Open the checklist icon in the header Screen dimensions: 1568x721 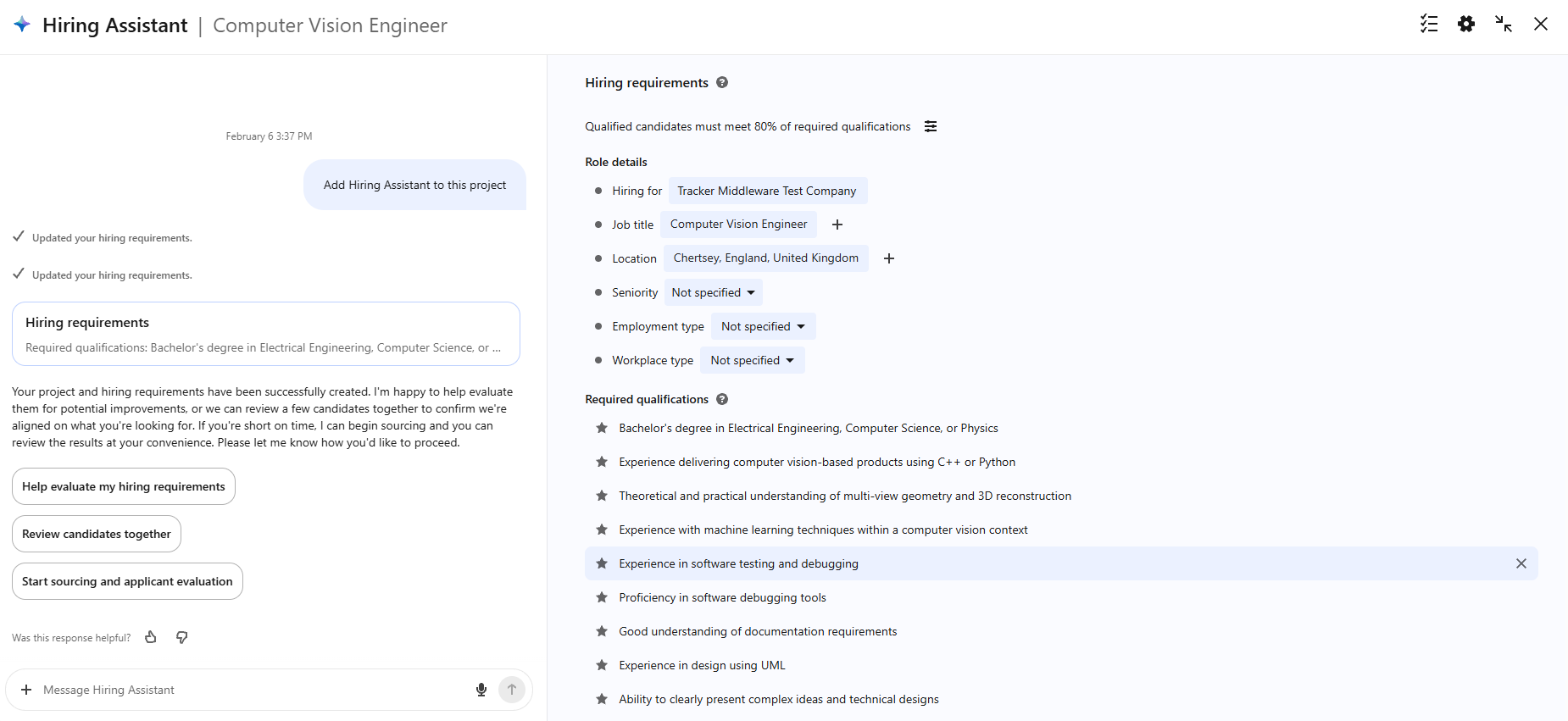[x=1429, y=24]
